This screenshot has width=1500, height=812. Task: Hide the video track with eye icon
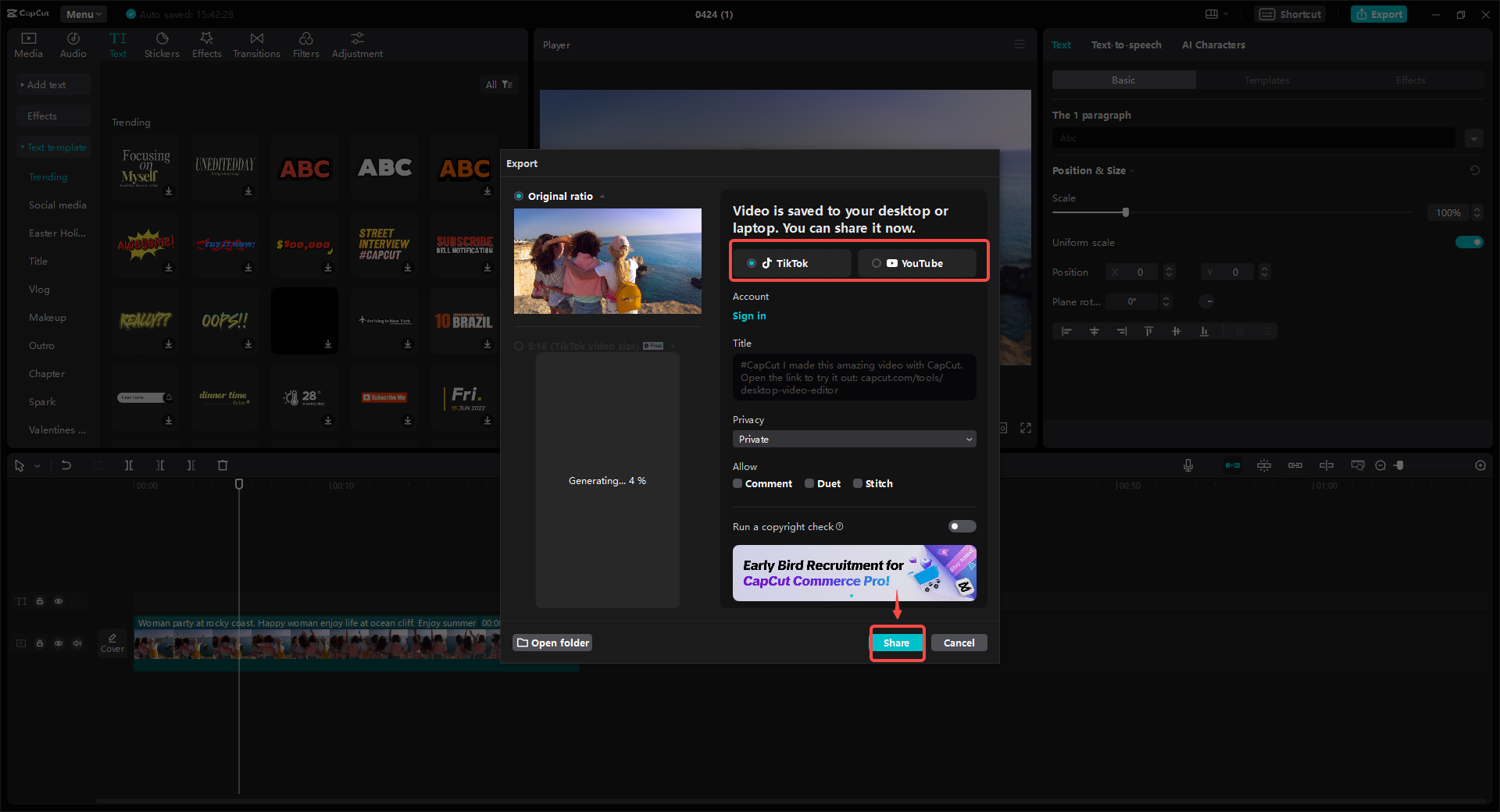point(59,643)
